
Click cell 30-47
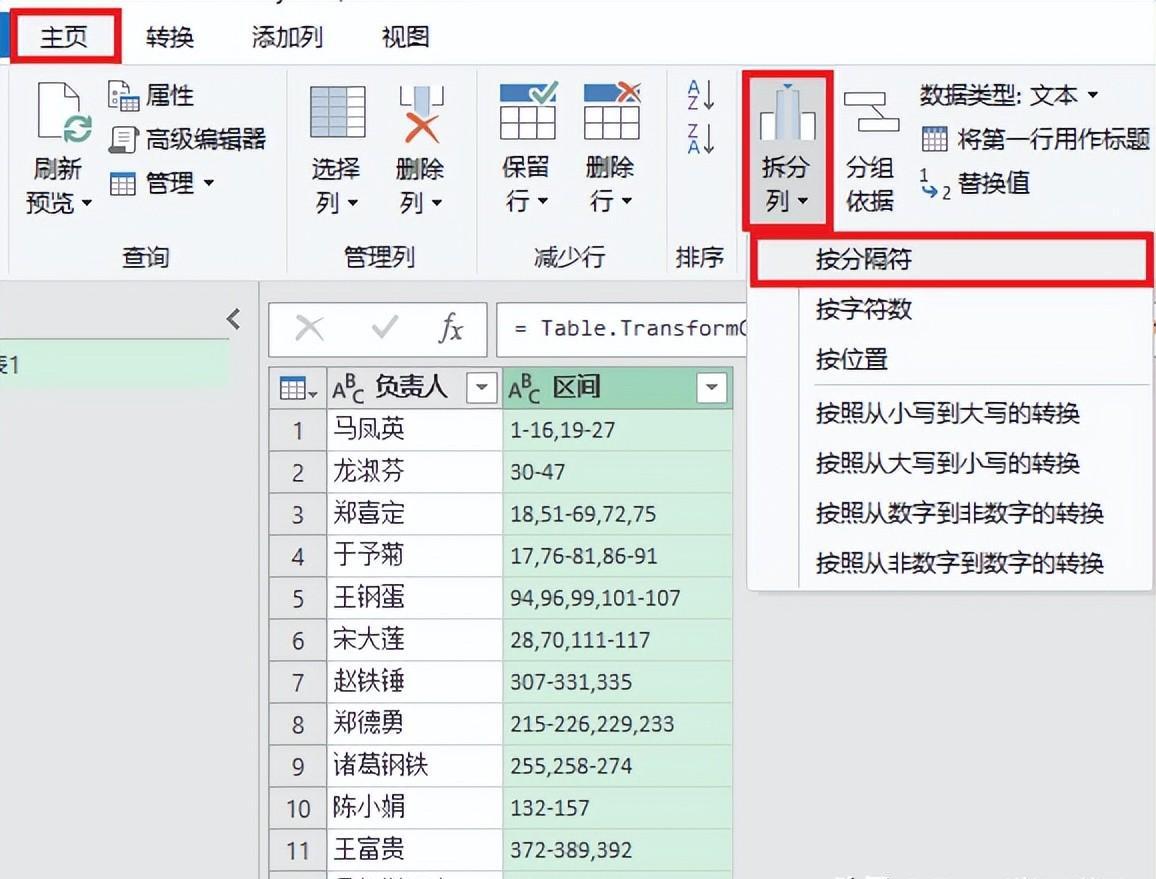(618, 471)
